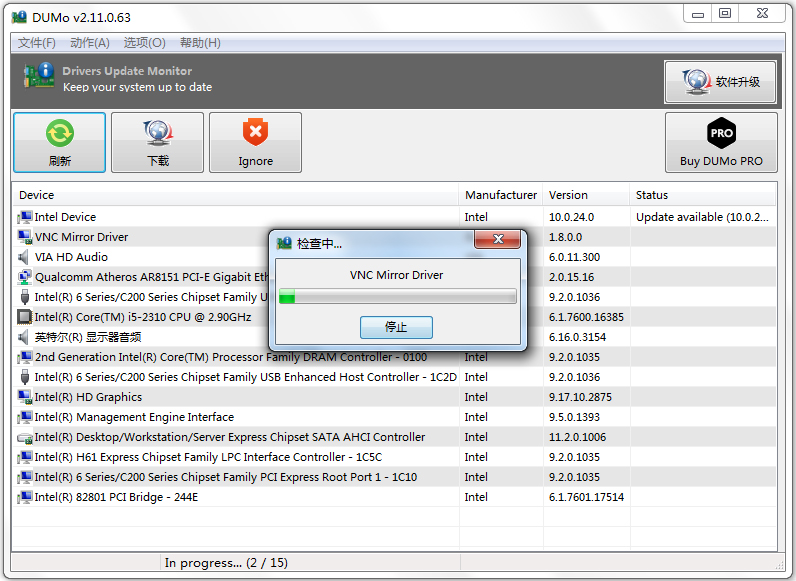Click the SATA AHCI Controller drive icon
This screenshot has width=796, height=581.
24,437
